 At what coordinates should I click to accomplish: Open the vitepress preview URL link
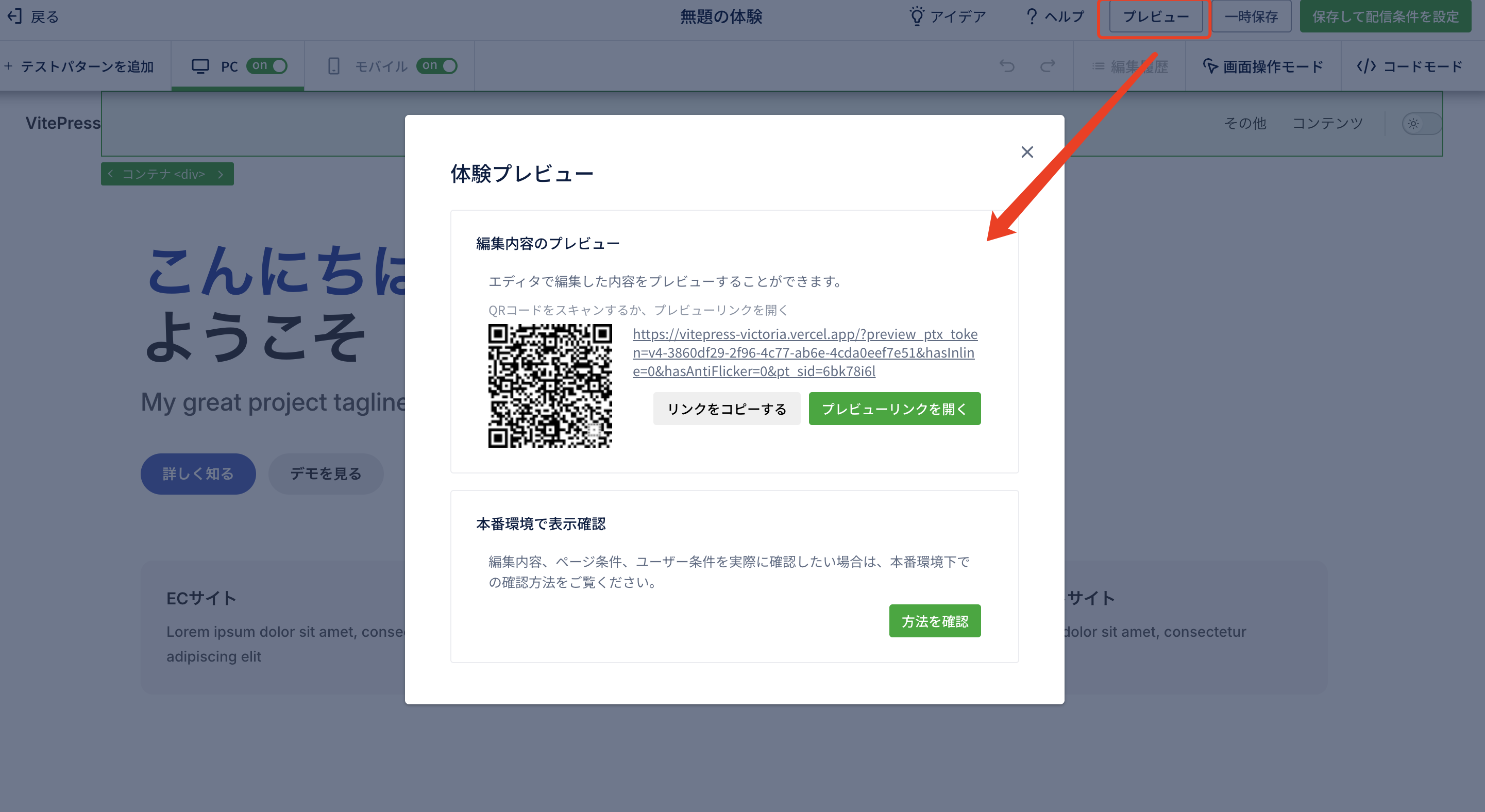click(804, 352)
